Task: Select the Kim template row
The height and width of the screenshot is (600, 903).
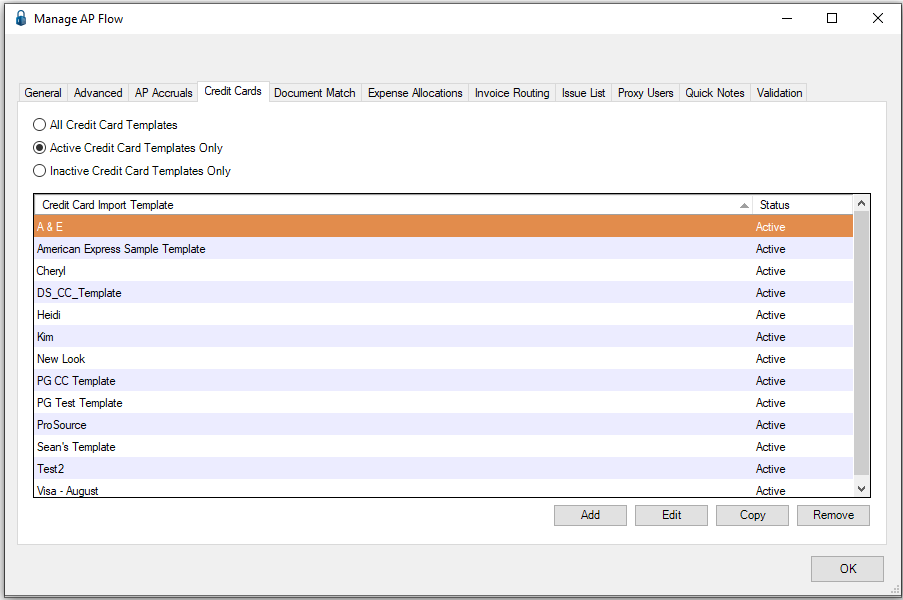Action: tap(444, 337)
